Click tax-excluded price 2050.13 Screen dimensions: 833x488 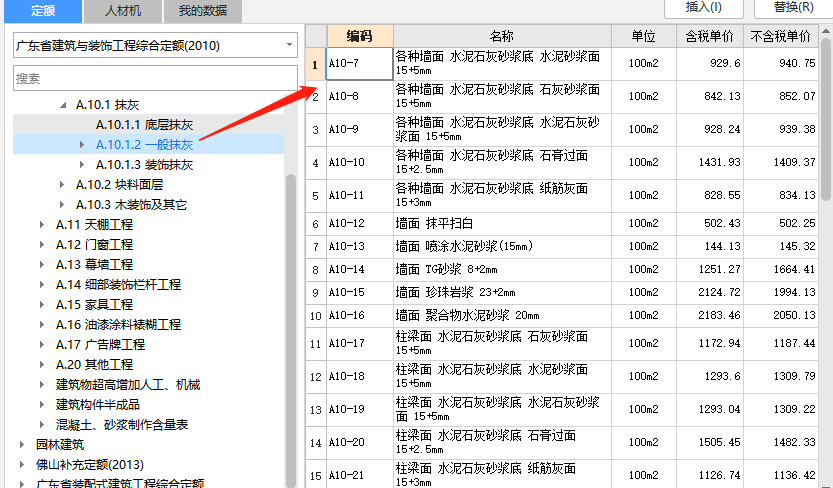(x=780, y=315)
